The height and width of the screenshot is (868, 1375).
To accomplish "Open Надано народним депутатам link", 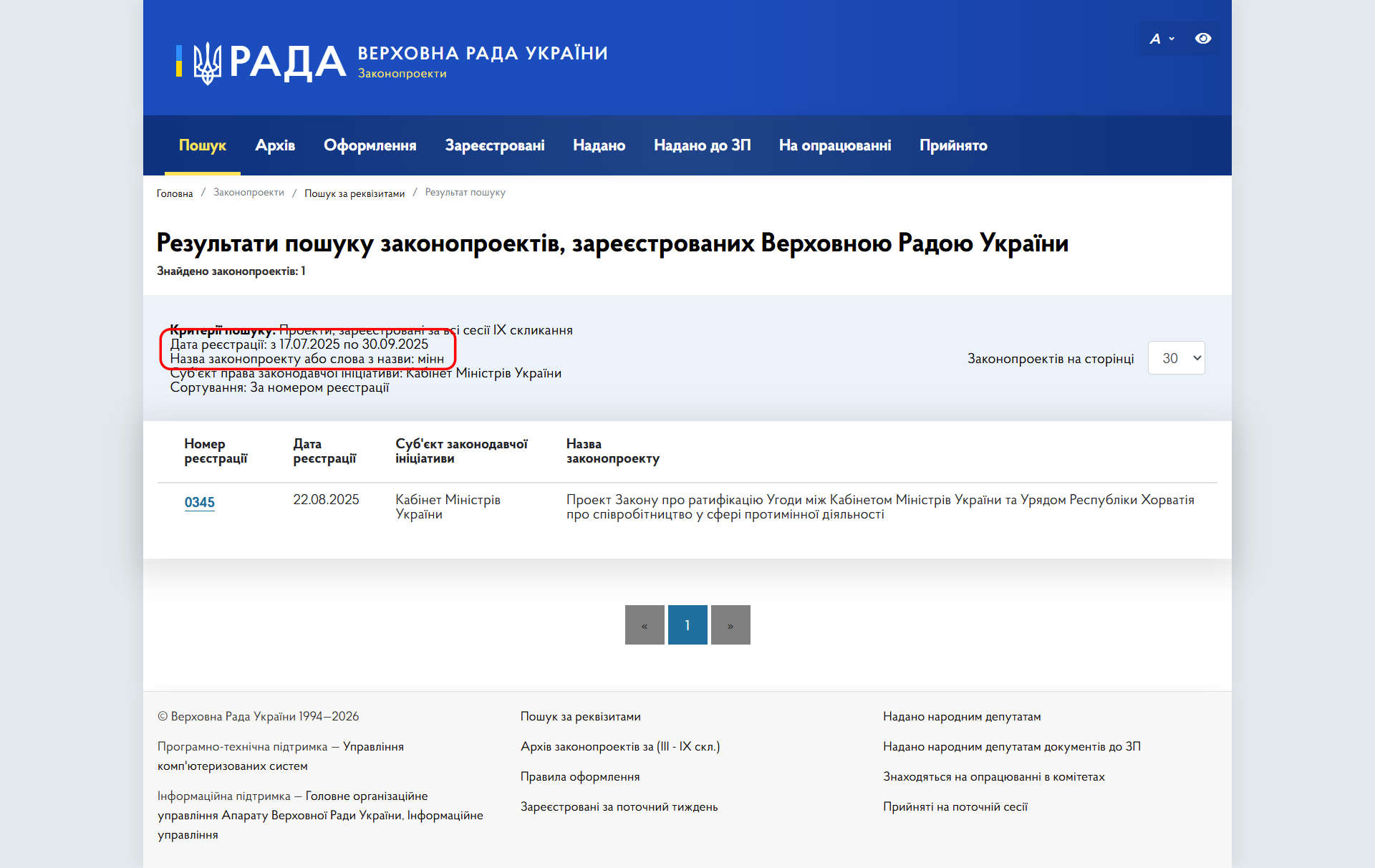I will tap(962, 716).
